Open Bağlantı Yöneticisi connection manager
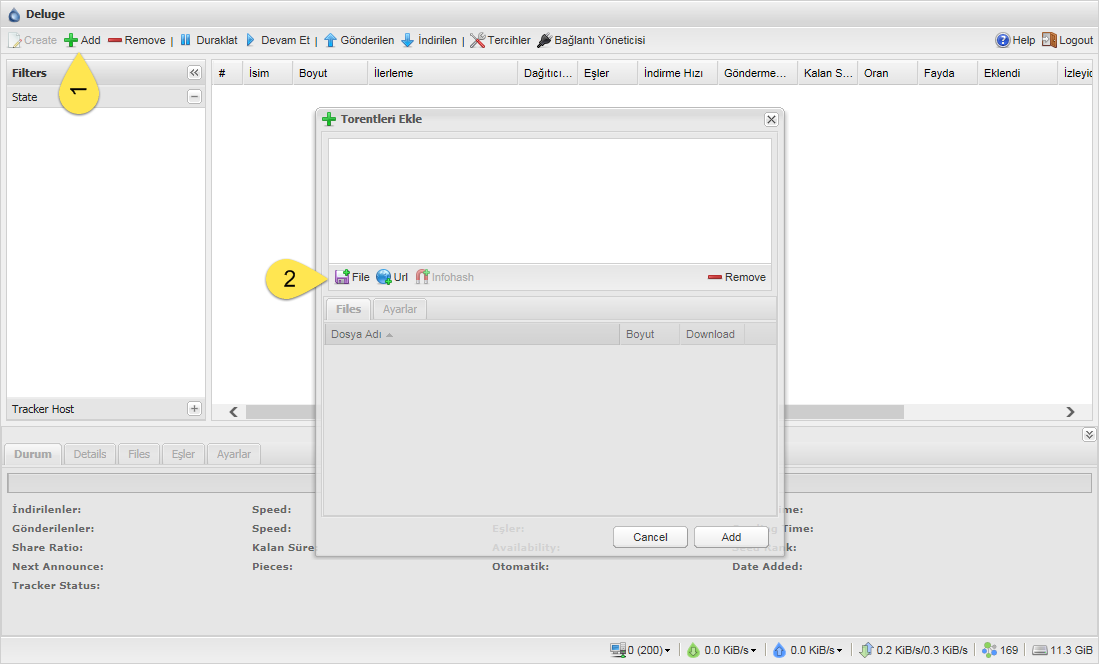This screenshot has height=664, width=1099. (591, 41)
